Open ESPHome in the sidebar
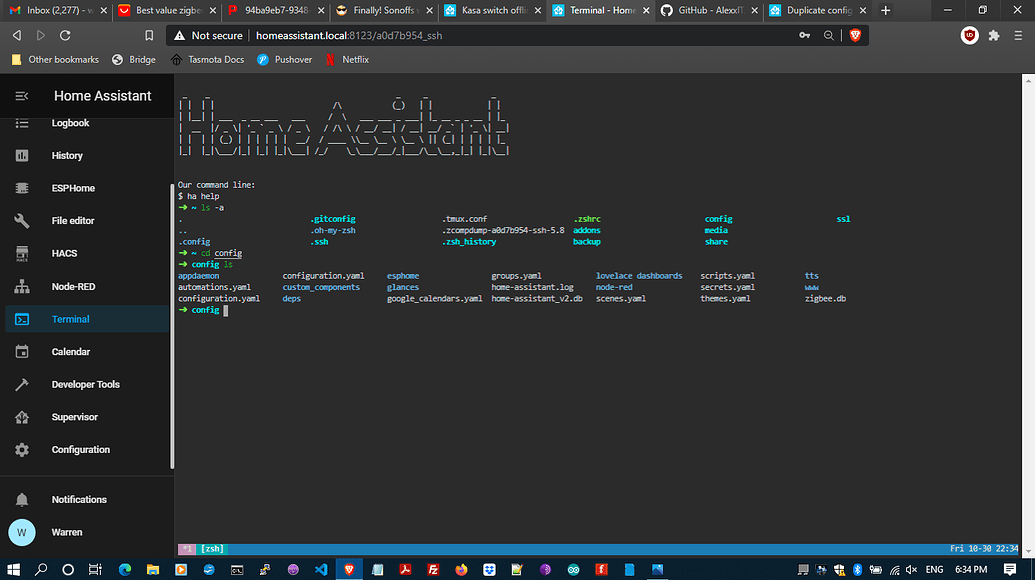This screenshot has height=580, width=1035. point(86,188)
